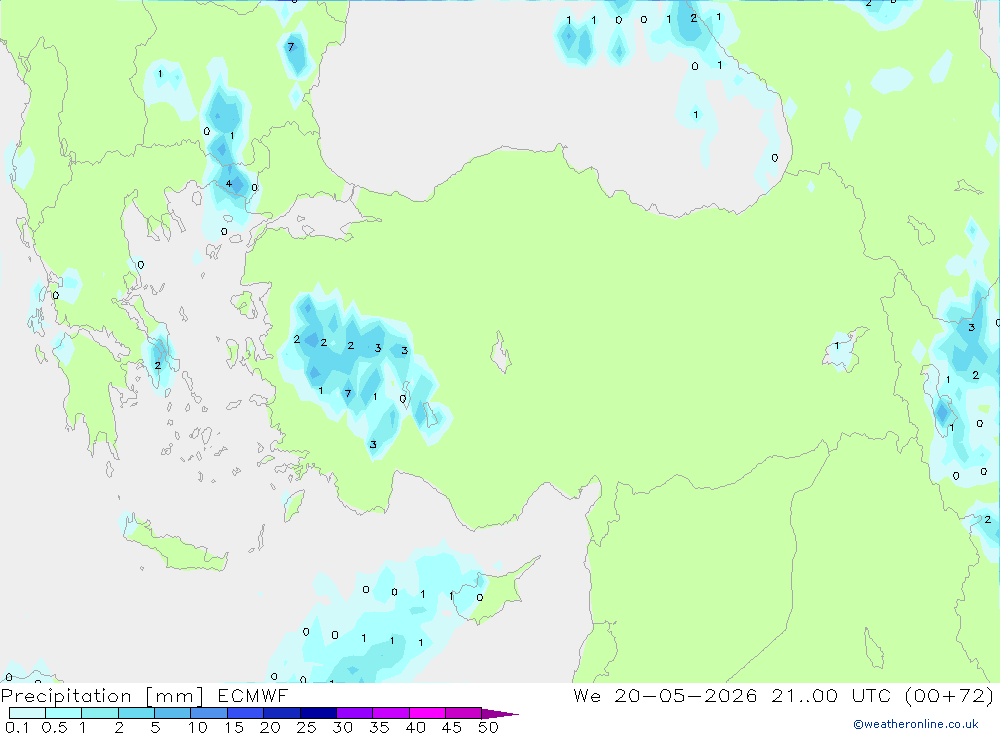Click the "4" precipitation value over northern Greece

228,184
